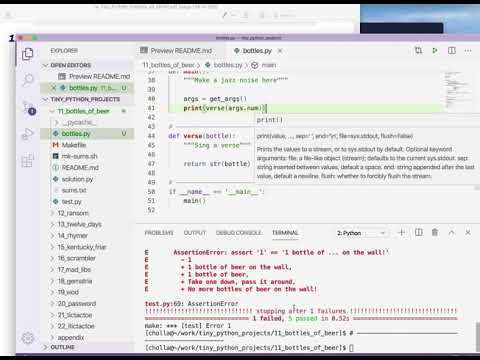Click 'test.py:60: AssertionError' in terminal

click(191, 304)
